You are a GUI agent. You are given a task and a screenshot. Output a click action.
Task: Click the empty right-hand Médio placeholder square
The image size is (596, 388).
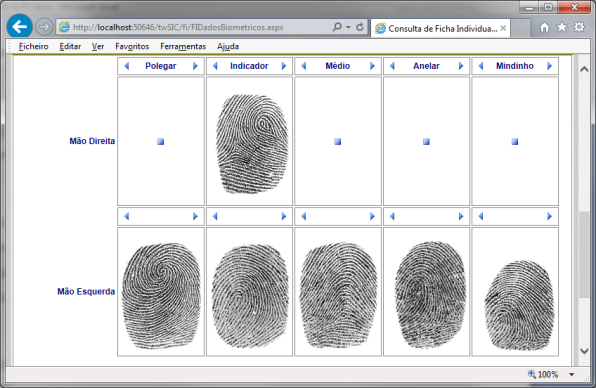[x=338, y=142]
